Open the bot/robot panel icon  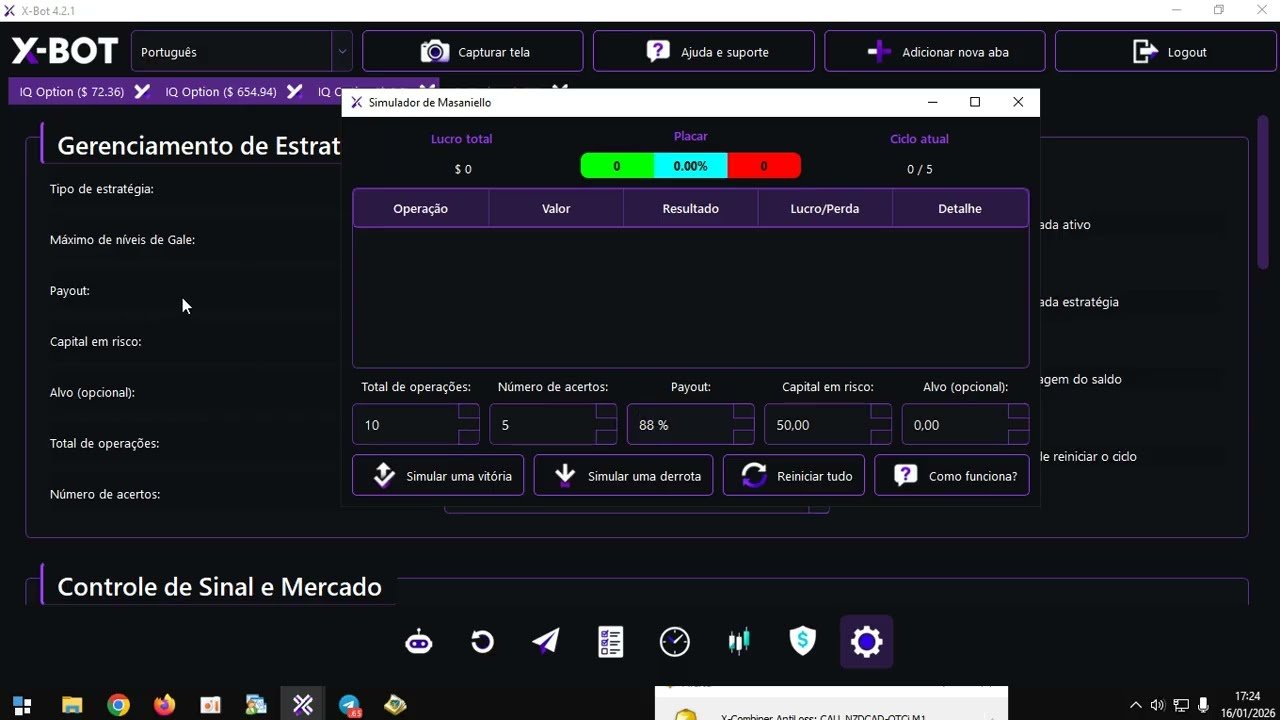(418, 641)
